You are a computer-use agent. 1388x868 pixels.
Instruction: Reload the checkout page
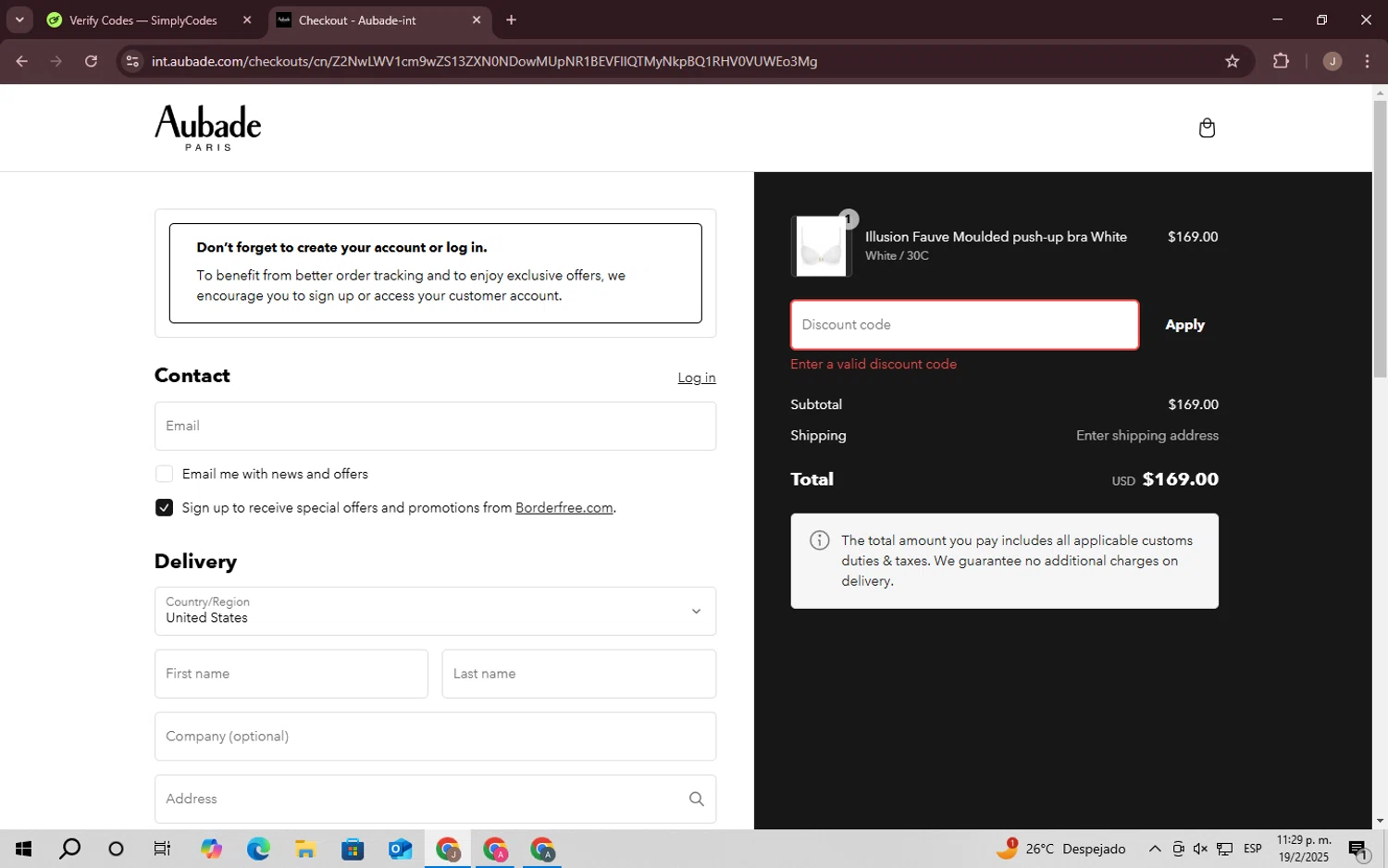click(x=91, y=61)
